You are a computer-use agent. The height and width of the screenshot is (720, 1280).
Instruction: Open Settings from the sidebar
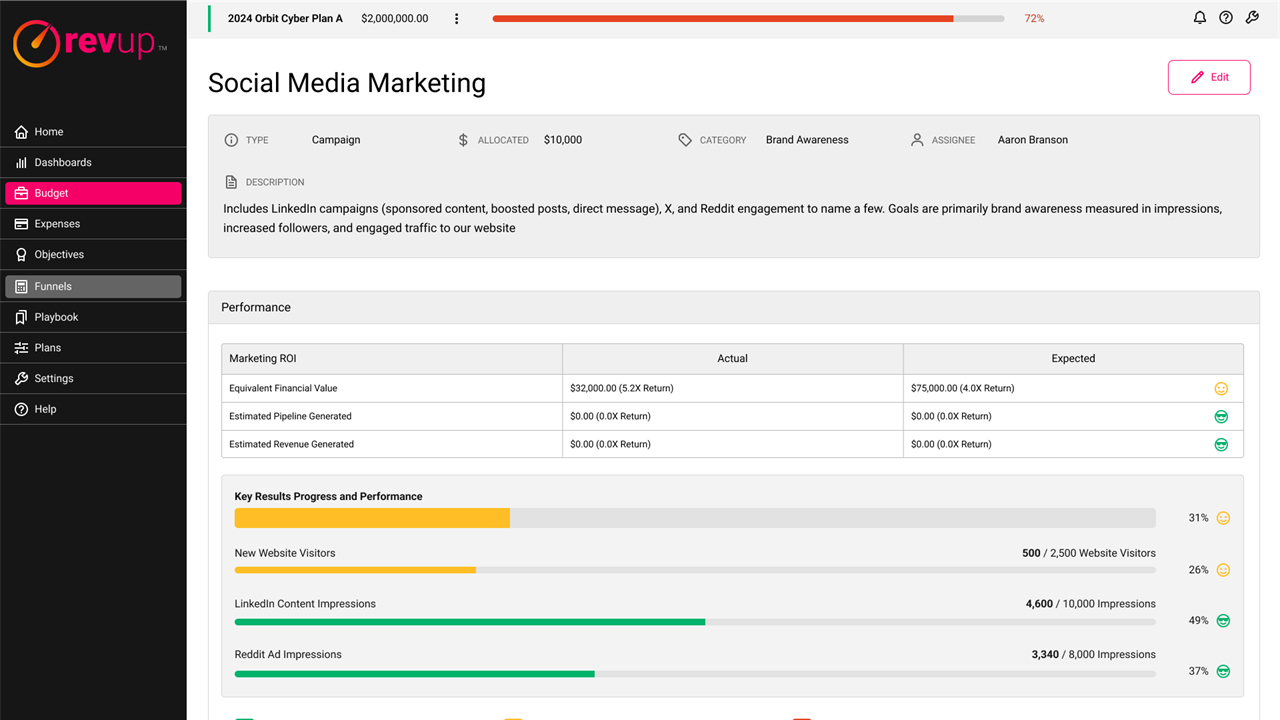pos(53,379)
